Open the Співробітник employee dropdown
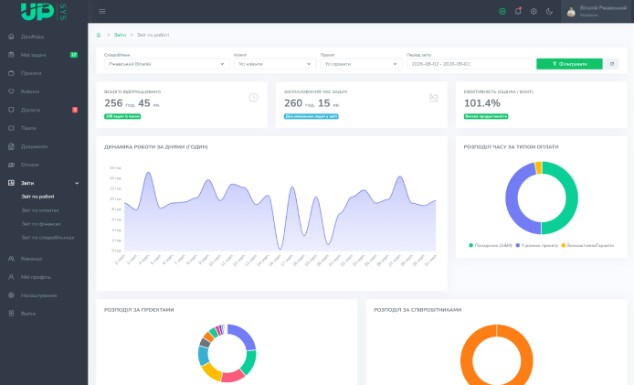The image size is (634, 385). point(166,64)
